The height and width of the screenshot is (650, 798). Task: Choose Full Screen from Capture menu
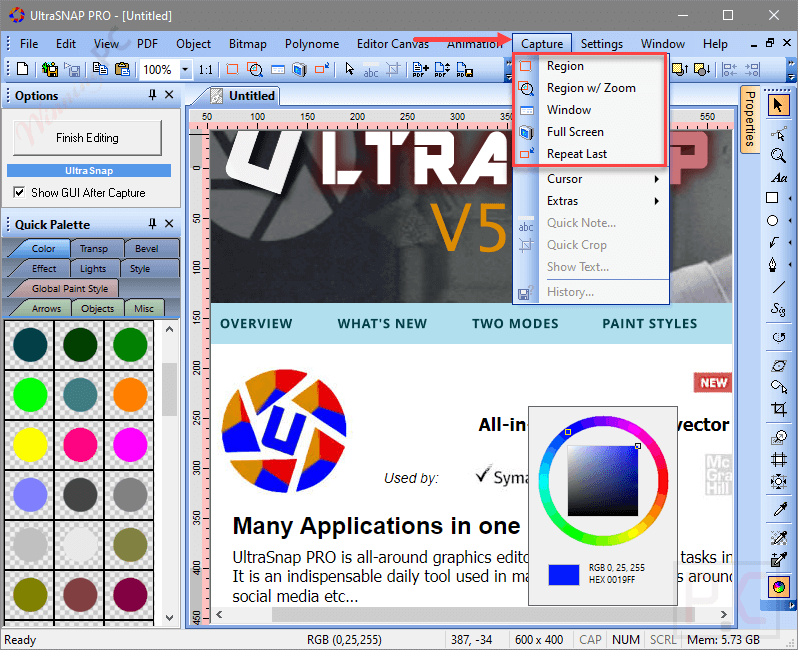(591, 132)
